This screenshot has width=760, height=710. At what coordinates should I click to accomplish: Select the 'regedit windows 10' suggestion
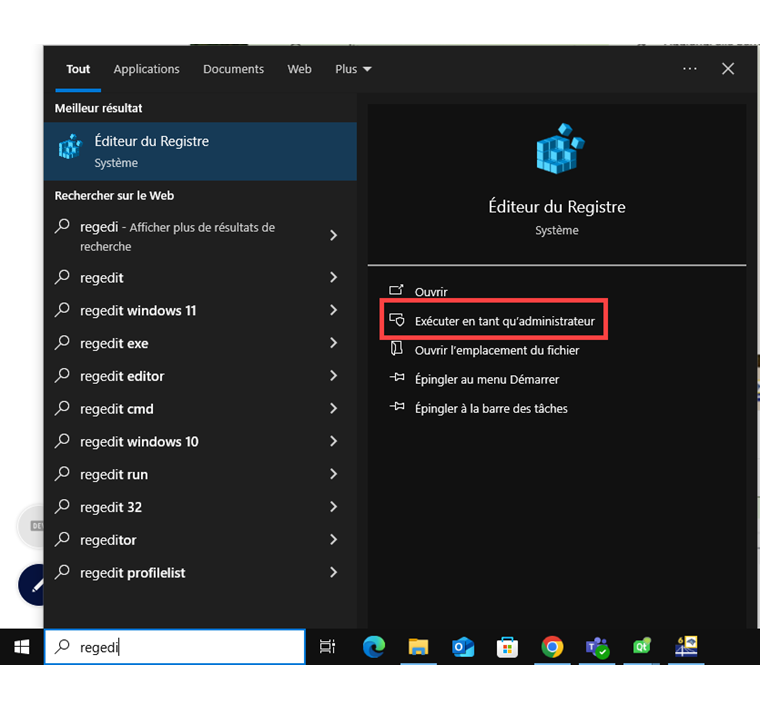[139, 442]
